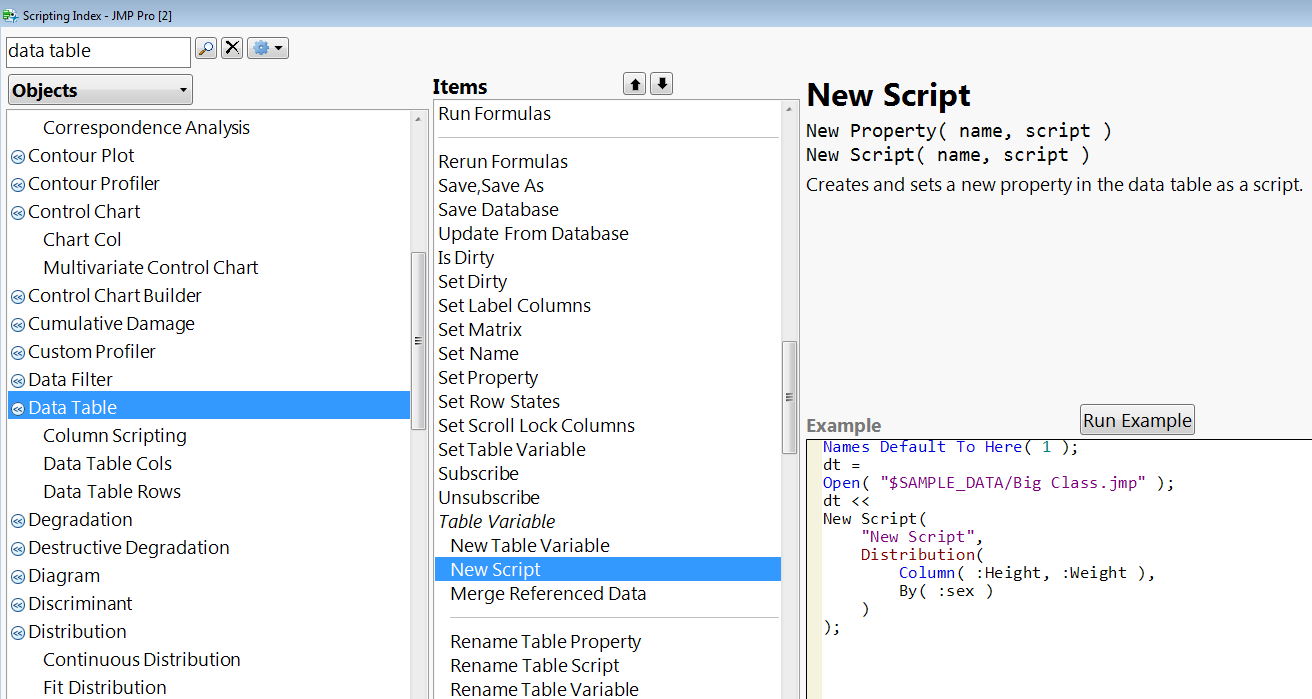Choose Rename Table Script item
The height and width of the screenshot is (699, 1312).
[535, 665]
